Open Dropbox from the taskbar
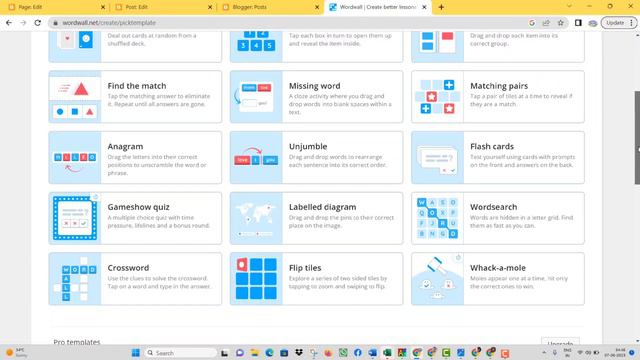640x360 pixels. click(x=299, y=353)
